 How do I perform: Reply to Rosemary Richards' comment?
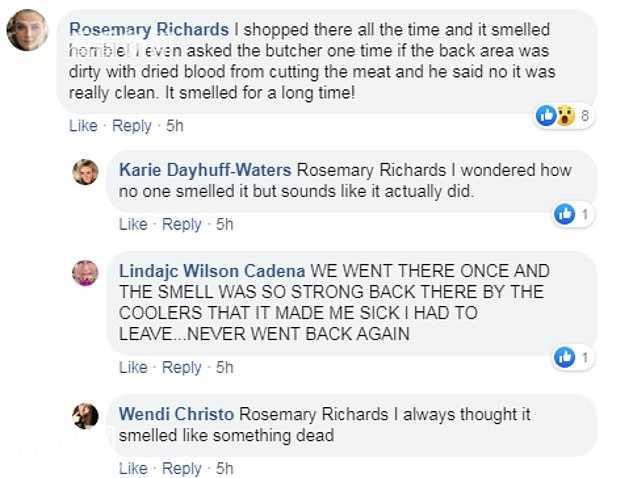[132, 126]
